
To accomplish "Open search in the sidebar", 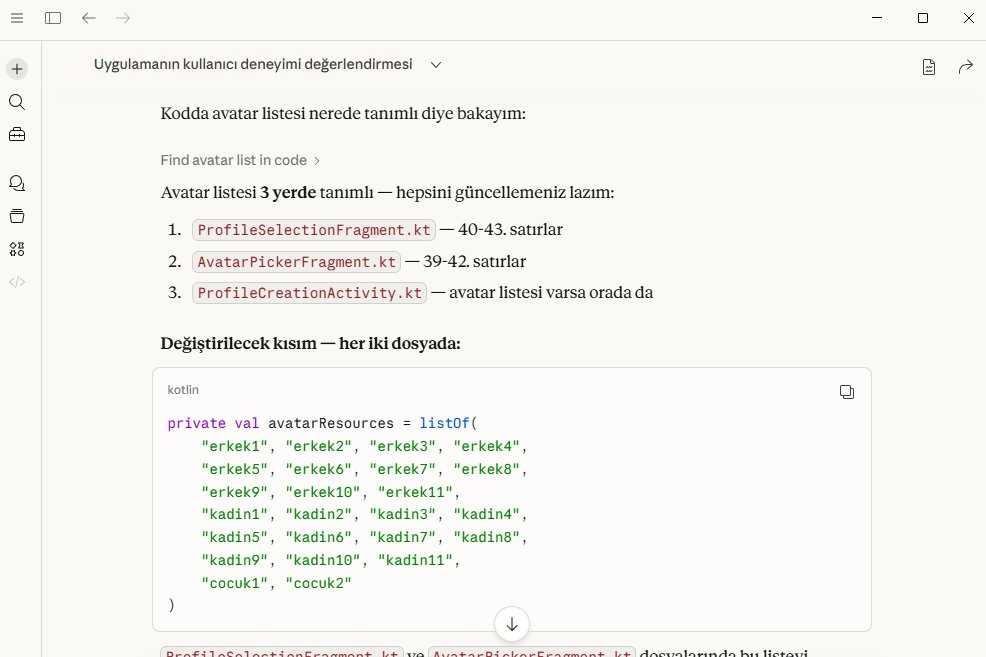I will pos(17,102).
